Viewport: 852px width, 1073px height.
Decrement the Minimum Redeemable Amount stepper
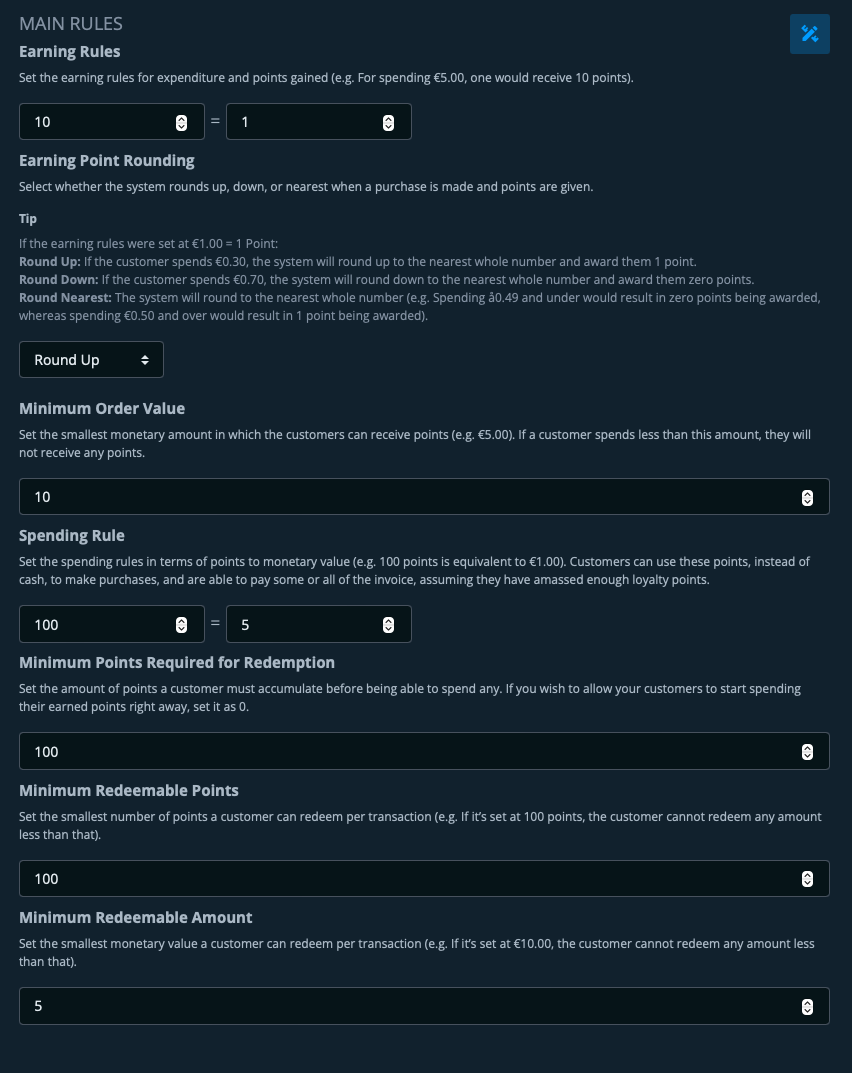pos(807,1011)
